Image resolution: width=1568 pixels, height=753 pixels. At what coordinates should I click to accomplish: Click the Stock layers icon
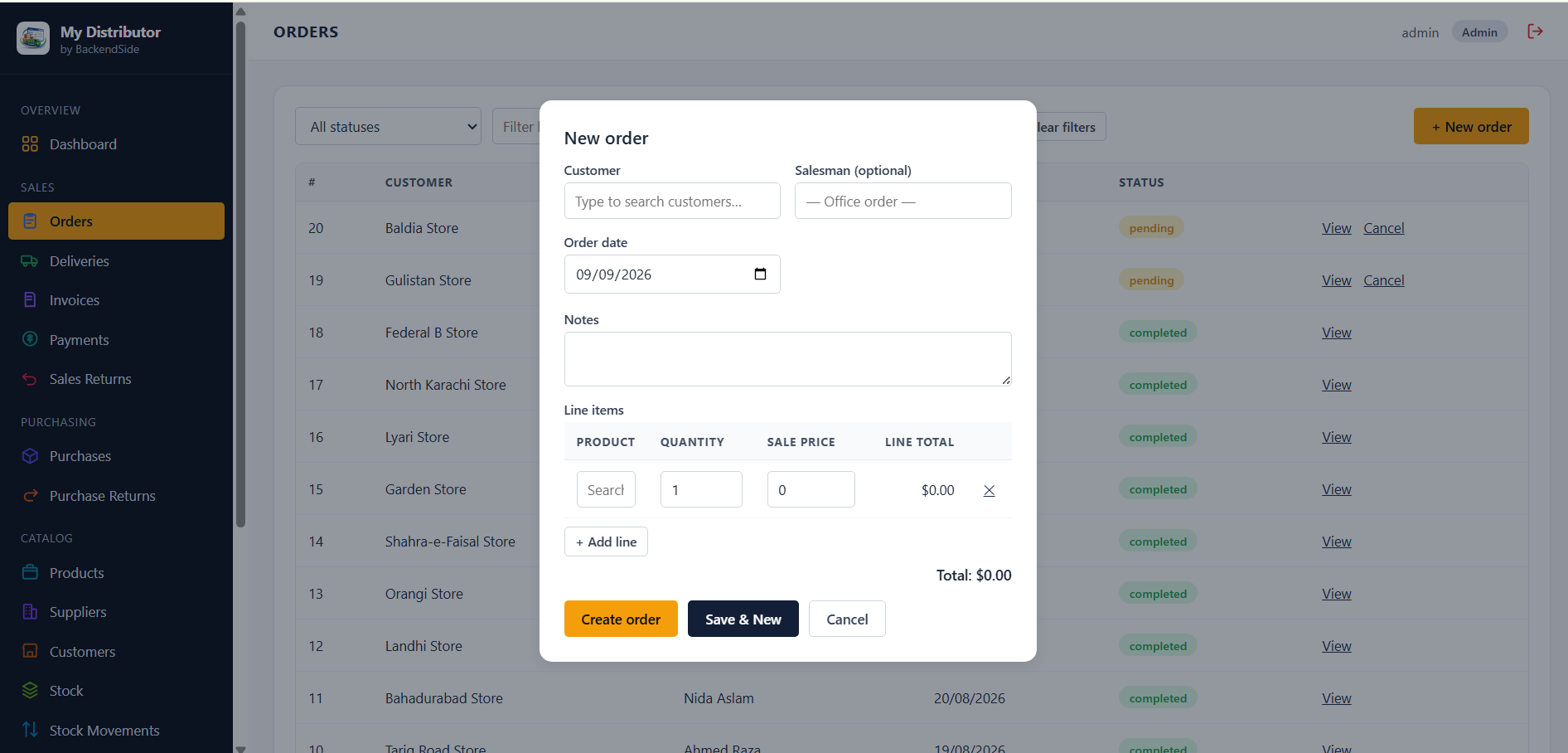[30, 691]
